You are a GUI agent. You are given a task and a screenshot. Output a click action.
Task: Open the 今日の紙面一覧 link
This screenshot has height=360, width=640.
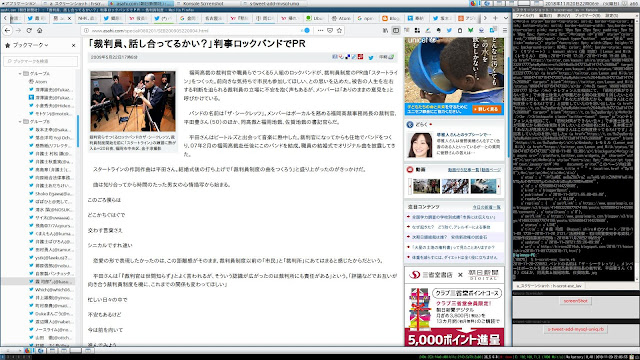(487, 207)
